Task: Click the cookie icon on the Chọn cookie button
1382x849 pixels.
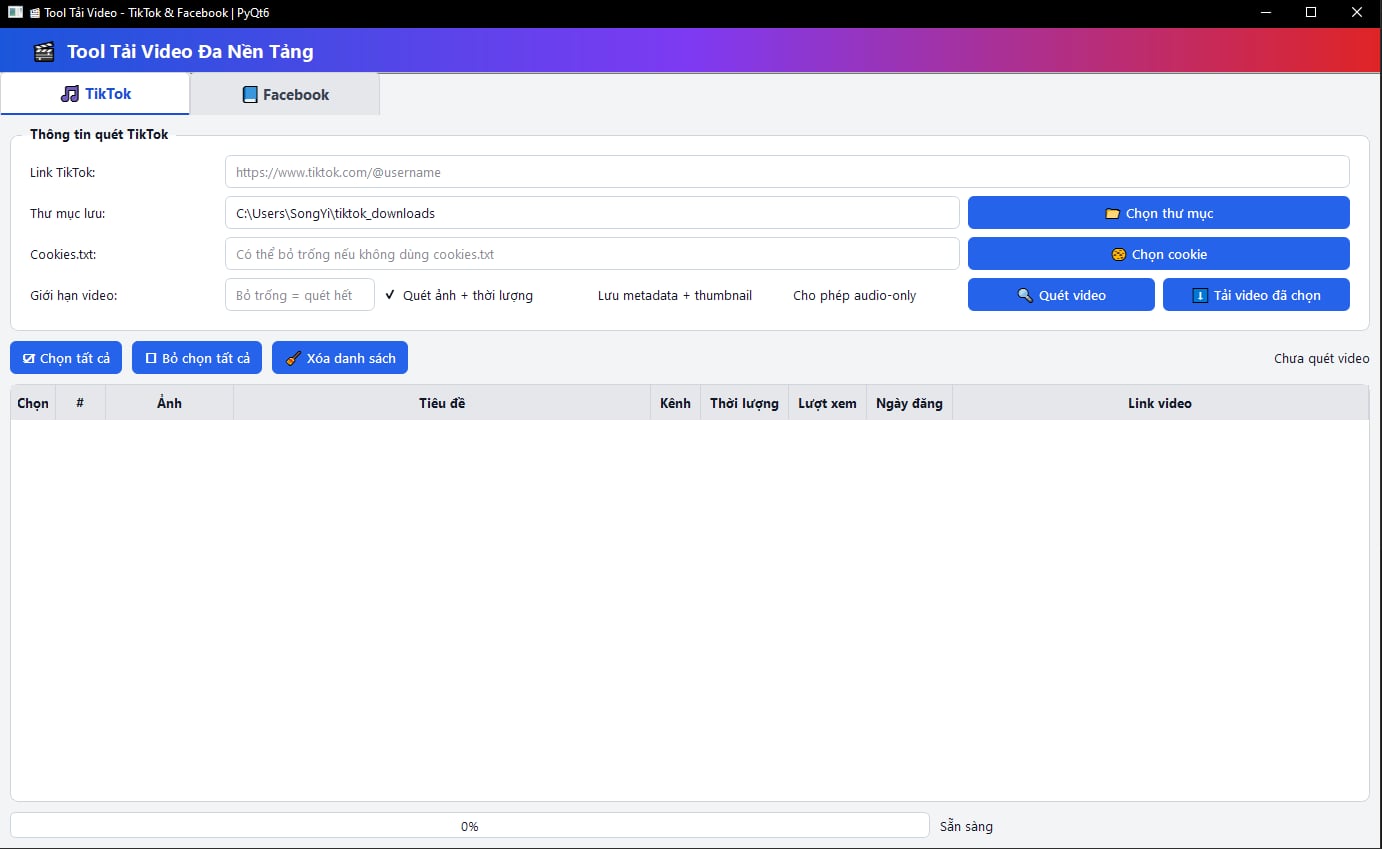Action: click(1119, 254)
